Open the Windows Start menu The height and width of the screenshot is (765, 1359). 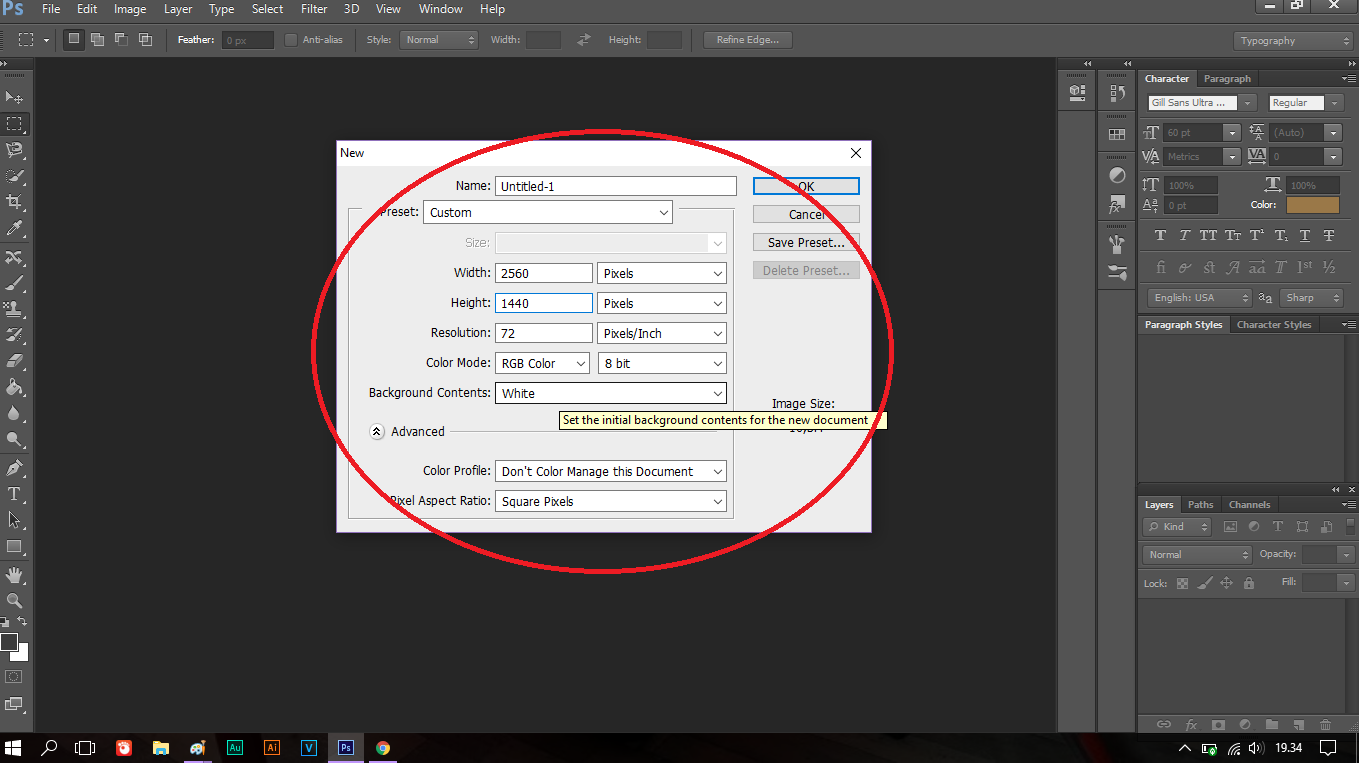click(x=14, y=747)
